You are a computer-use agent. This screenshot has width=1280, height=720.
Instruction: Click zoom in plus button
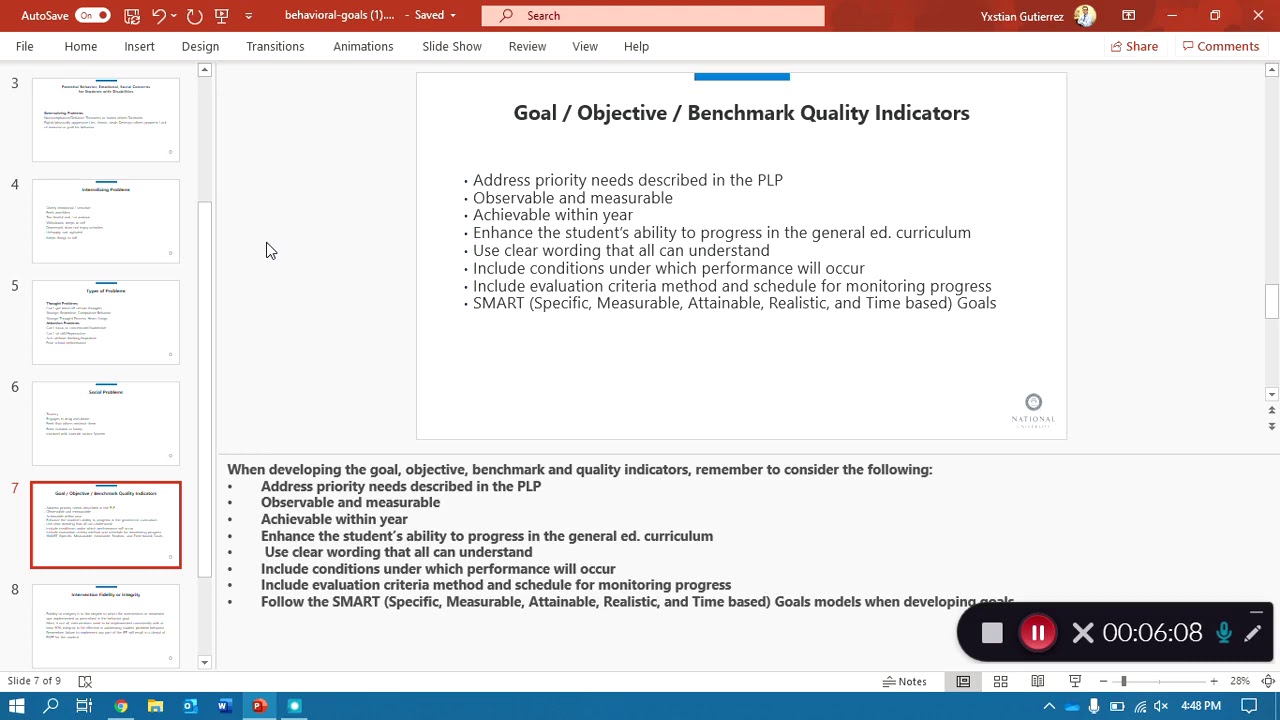[x=1214, y=681]
